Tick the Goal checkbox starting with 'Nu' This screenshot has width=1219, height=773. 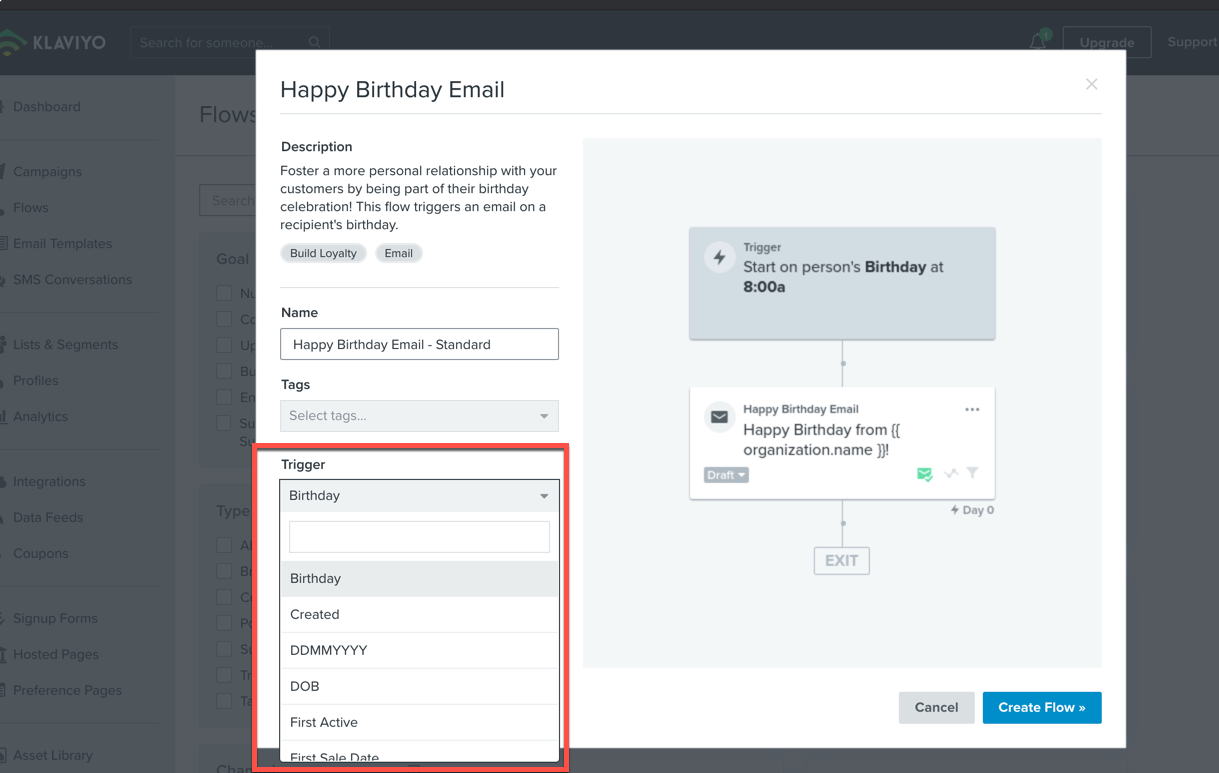[x=224, y=293]
